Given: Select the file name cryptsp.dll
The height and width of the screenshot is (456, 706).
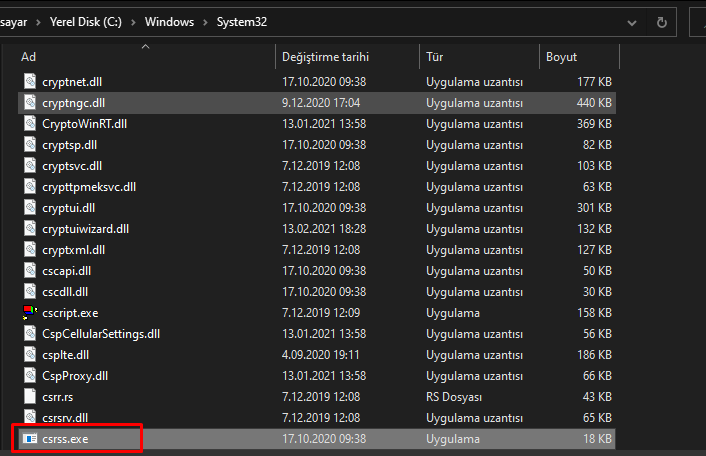Looking at the screenshot, I should coord(69,145).
